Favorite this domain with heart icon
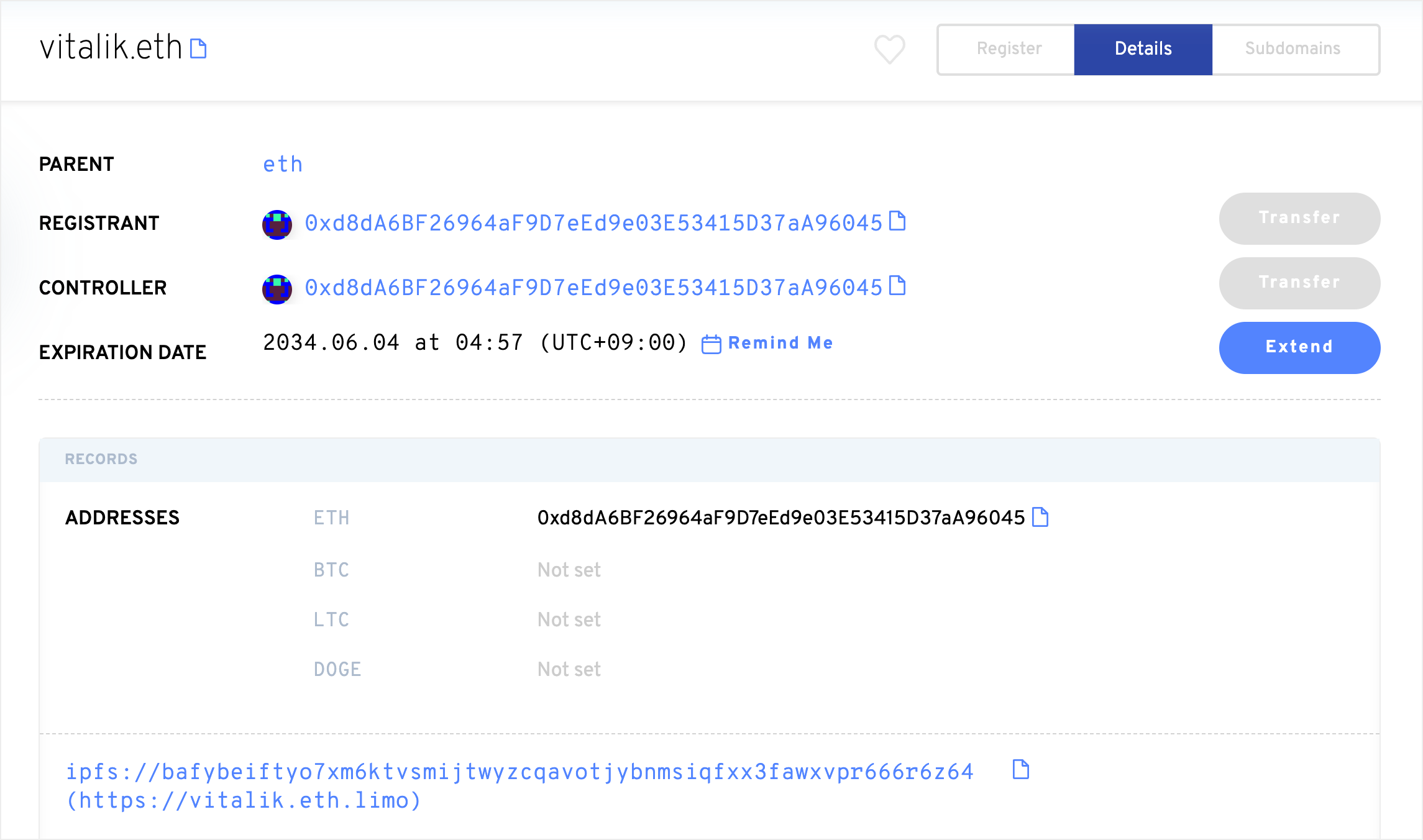 tap(889, 49)
